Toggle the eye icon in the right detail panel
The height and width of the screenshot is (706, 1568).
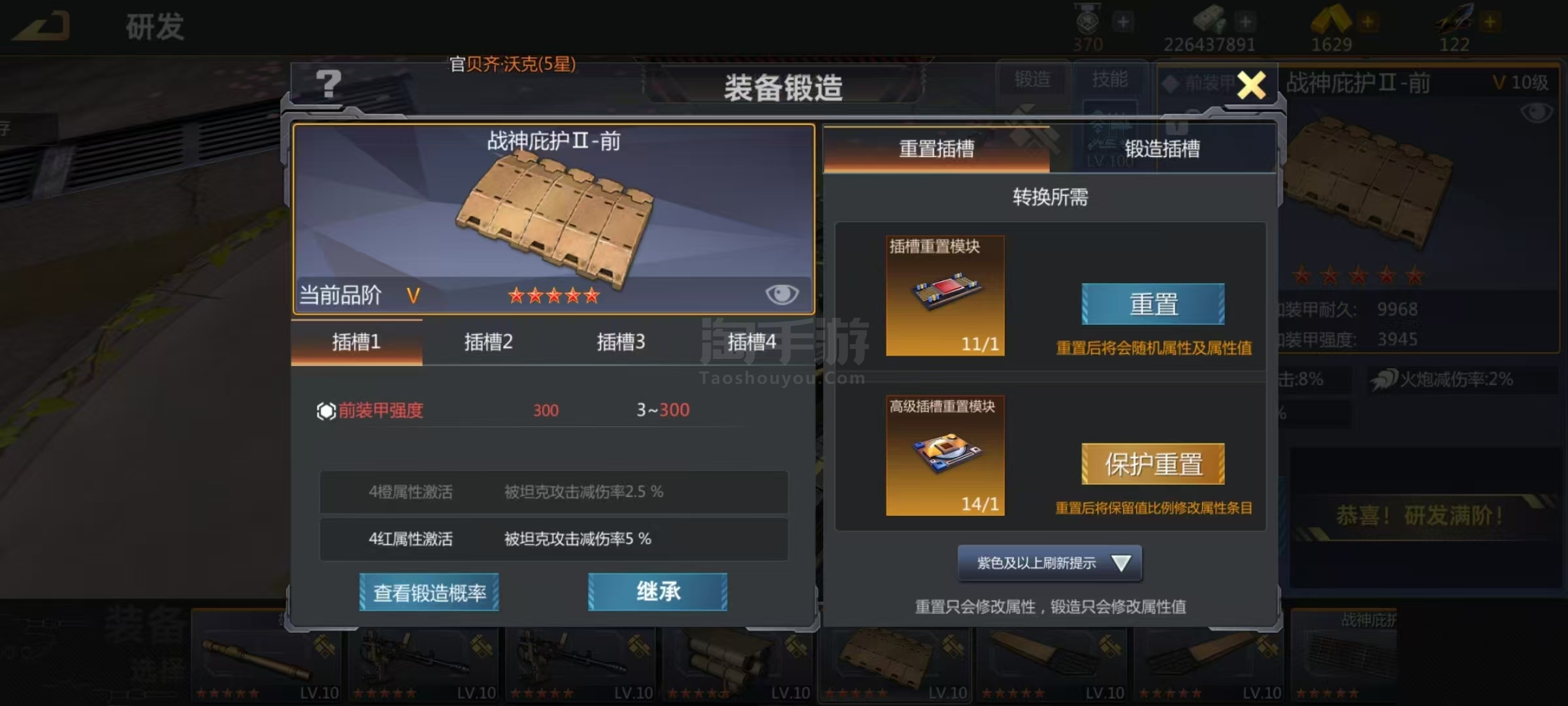1536,112
